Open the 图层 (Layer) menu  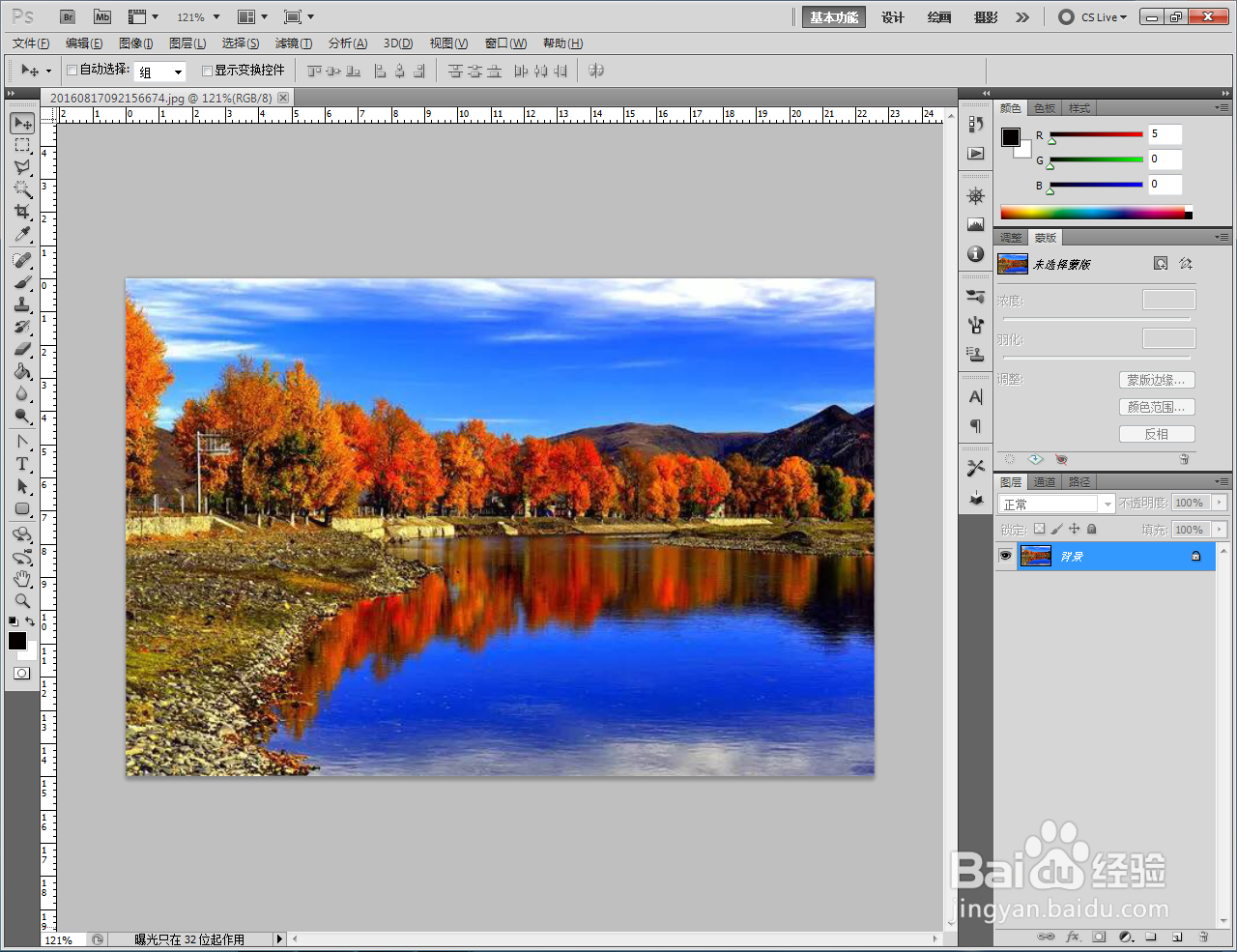[187, 43]
